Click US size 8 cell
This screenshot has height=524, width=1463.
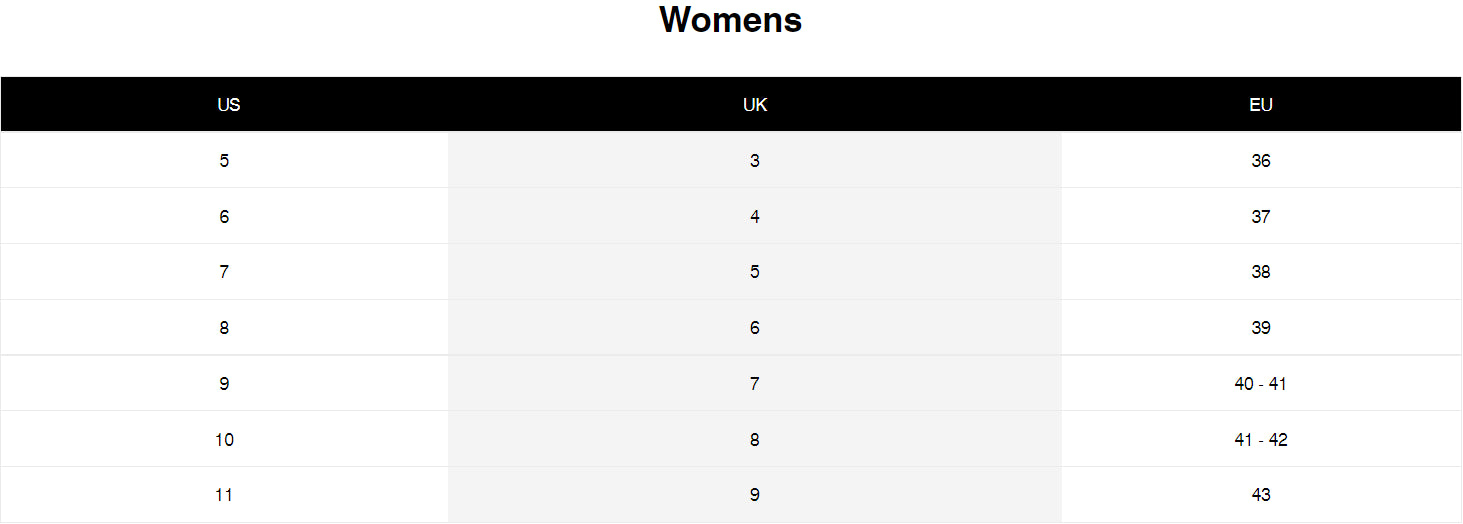[x=224, y=328]
